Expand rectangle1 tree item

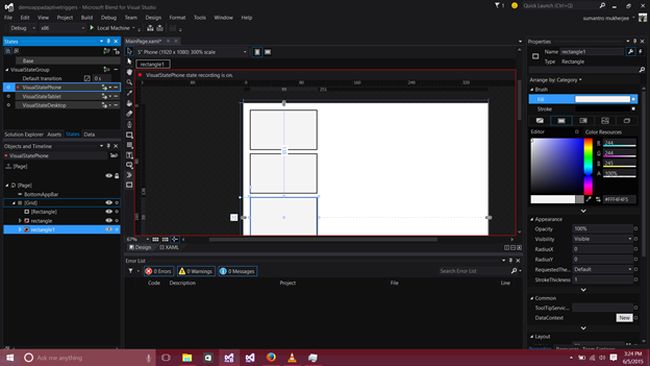(19, 230)
